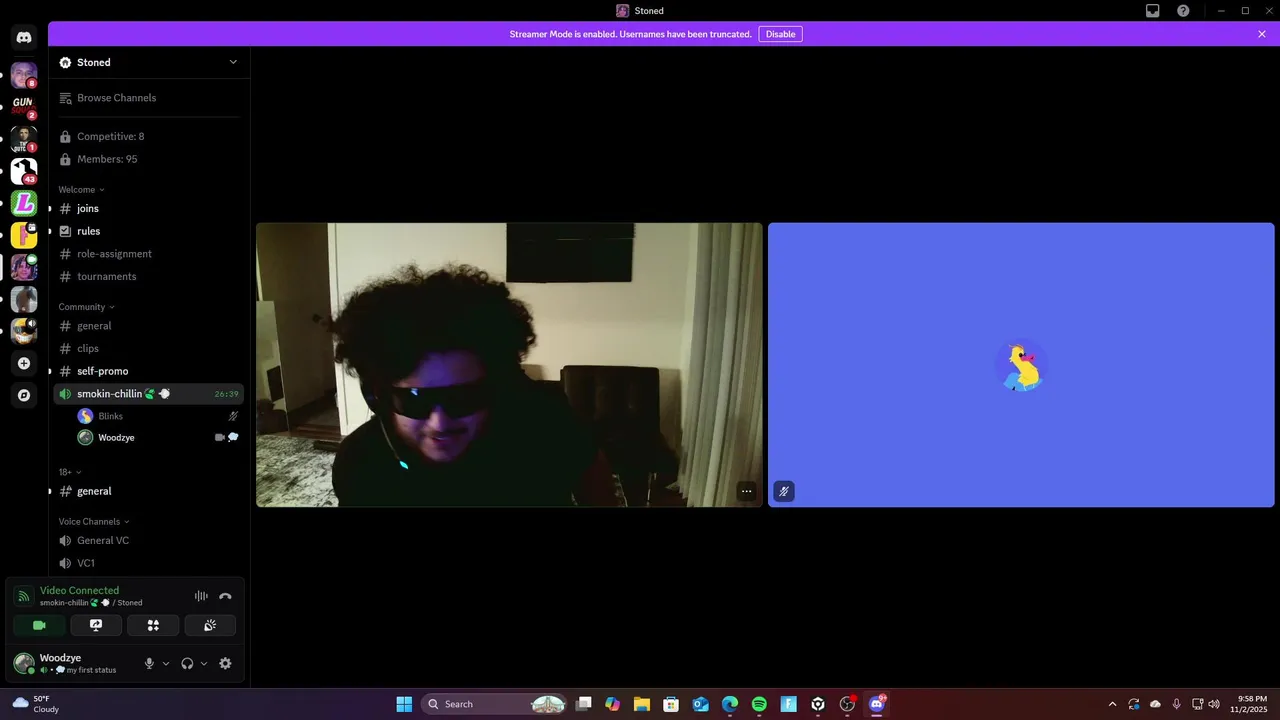
Task: Open general channel under 18+
Action: pos(148,491)
